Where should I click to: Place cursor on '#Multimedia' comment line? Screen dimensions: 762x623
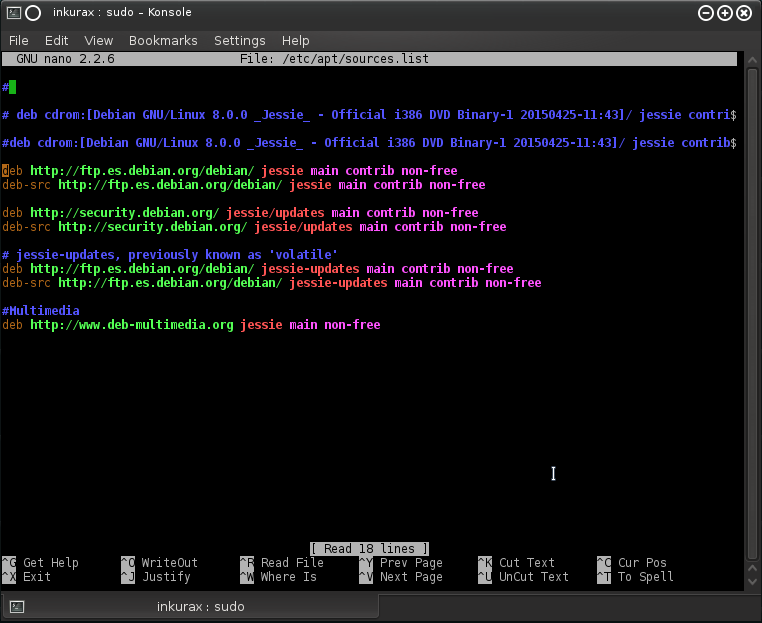pyautogui.click(x=40, y=311)
